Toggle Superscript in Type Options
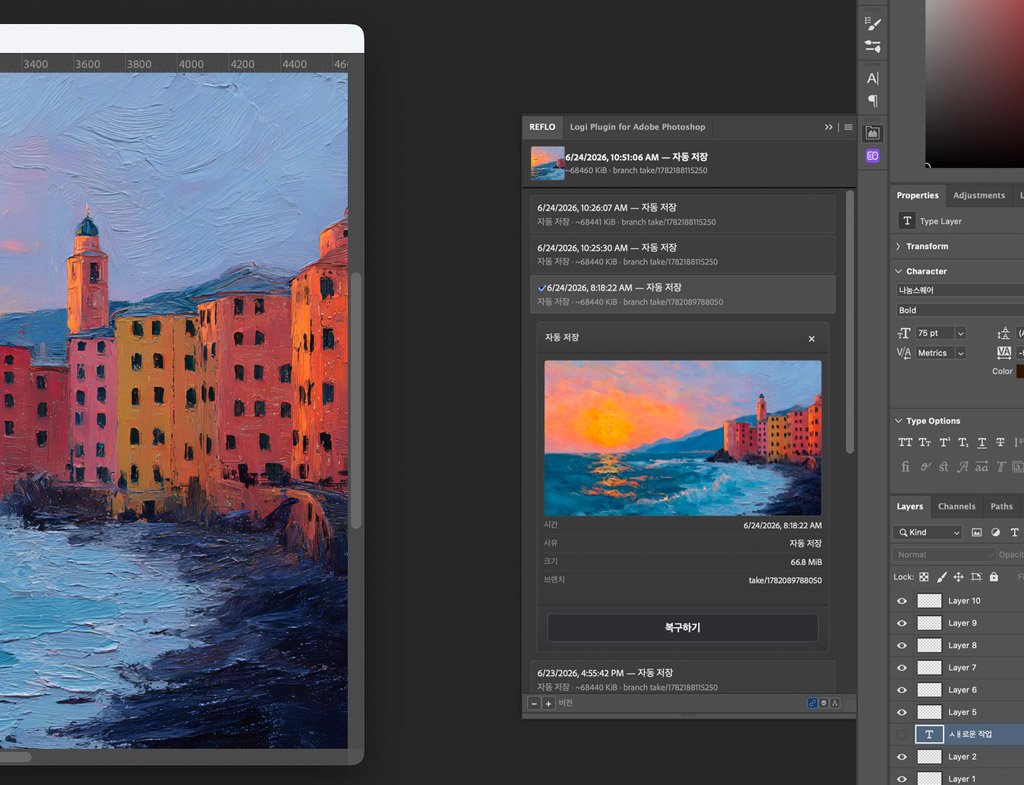Viewport: 1024px width, 785px height. click(x=944, y=443)
